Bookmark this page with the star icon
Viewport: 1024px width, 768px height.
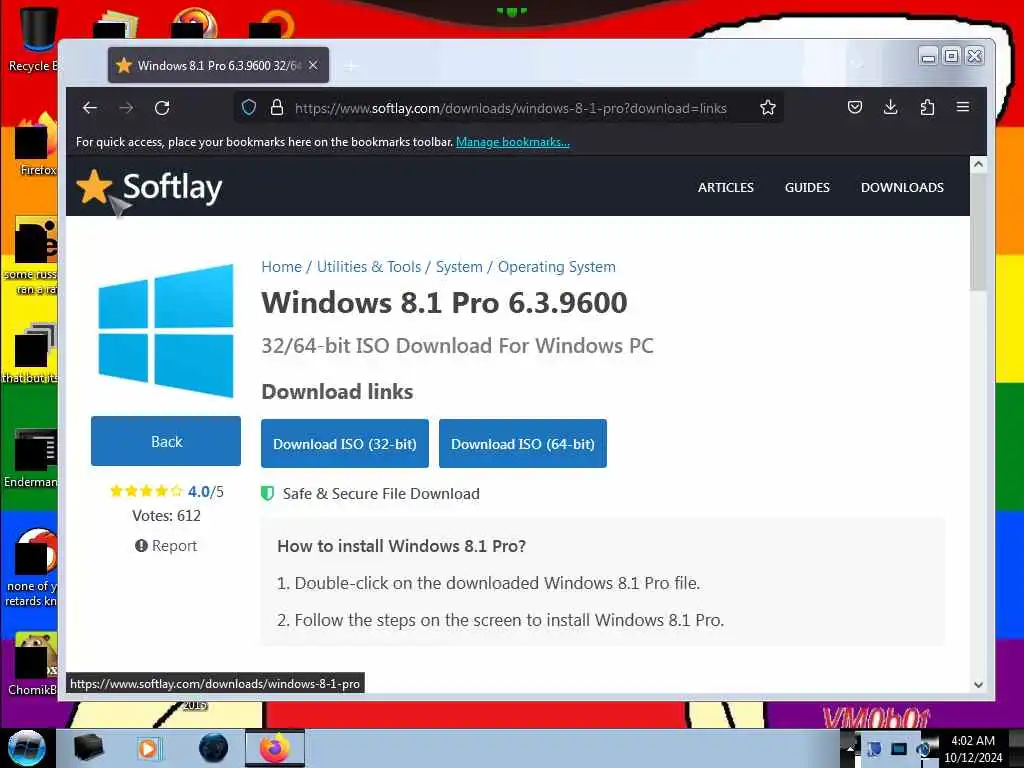pos(768,108)
